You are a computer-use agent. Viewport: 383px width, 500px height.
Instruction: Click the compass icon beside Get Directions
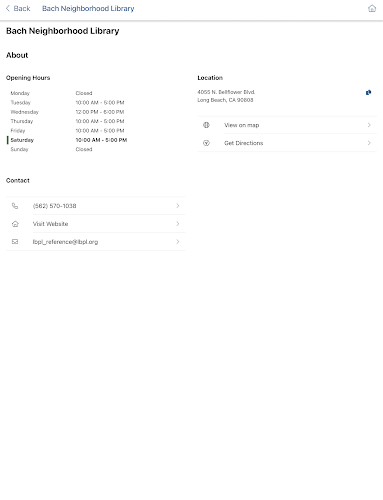[206, 143]
